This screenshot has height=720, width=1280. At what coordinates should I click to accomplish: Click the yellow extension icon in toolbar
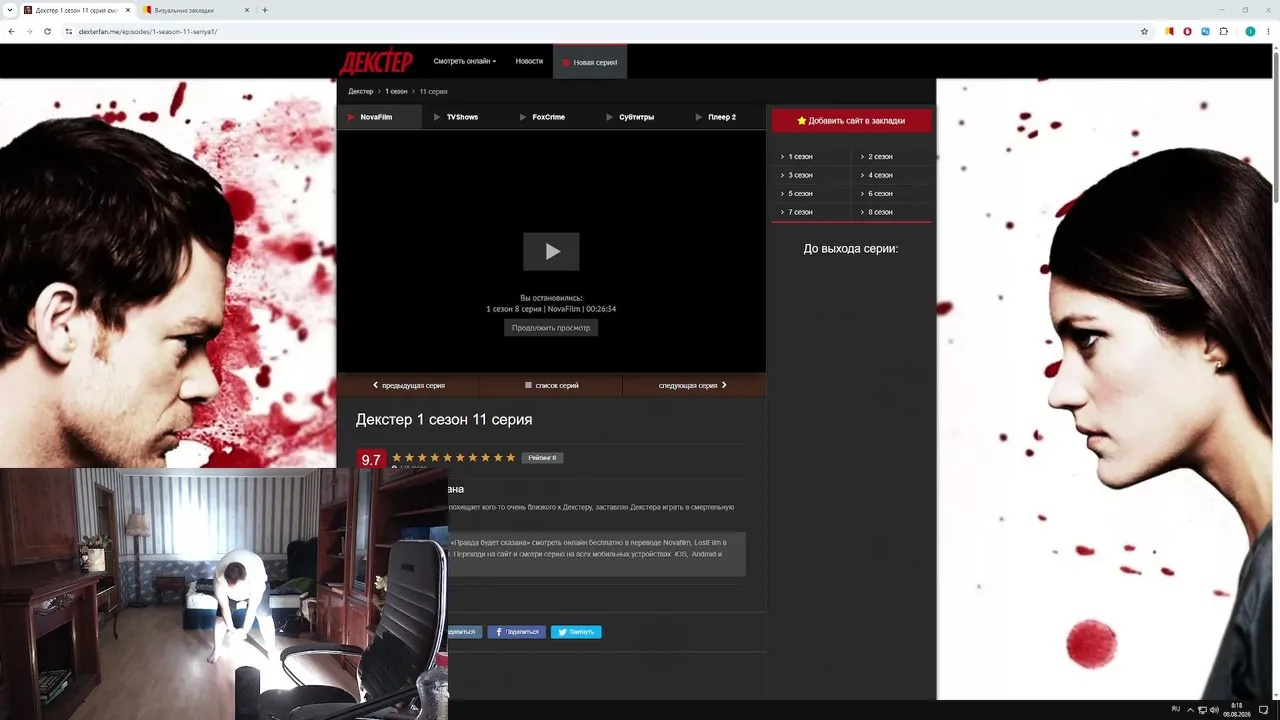1169,31
